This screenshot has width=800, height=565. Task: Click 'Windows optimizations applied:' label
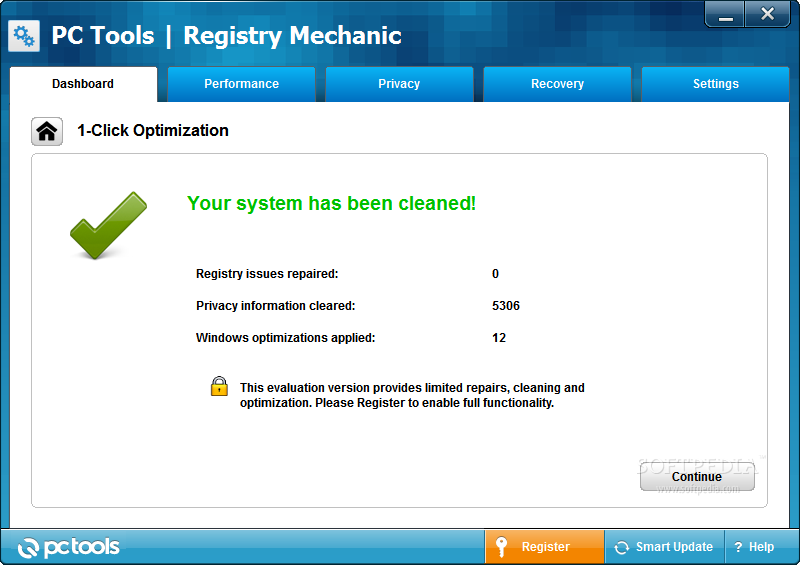pos(285,338)
